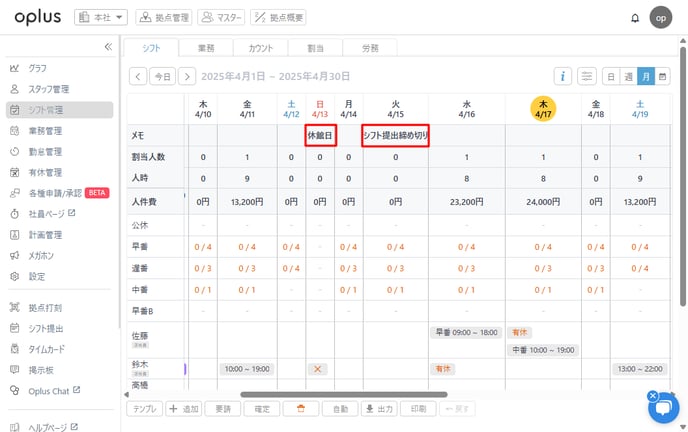Switch to the 業務 tab
The height and width of the screenshot is (432, 688).
(x=205, y=47)
